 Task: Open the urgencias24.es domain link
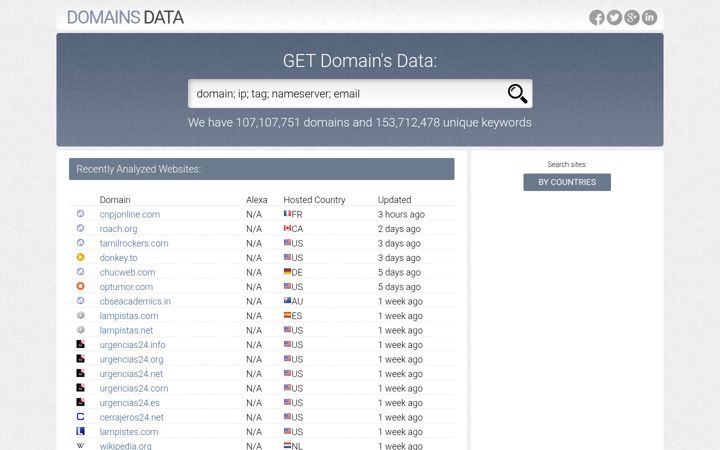(x=129, y=403)
